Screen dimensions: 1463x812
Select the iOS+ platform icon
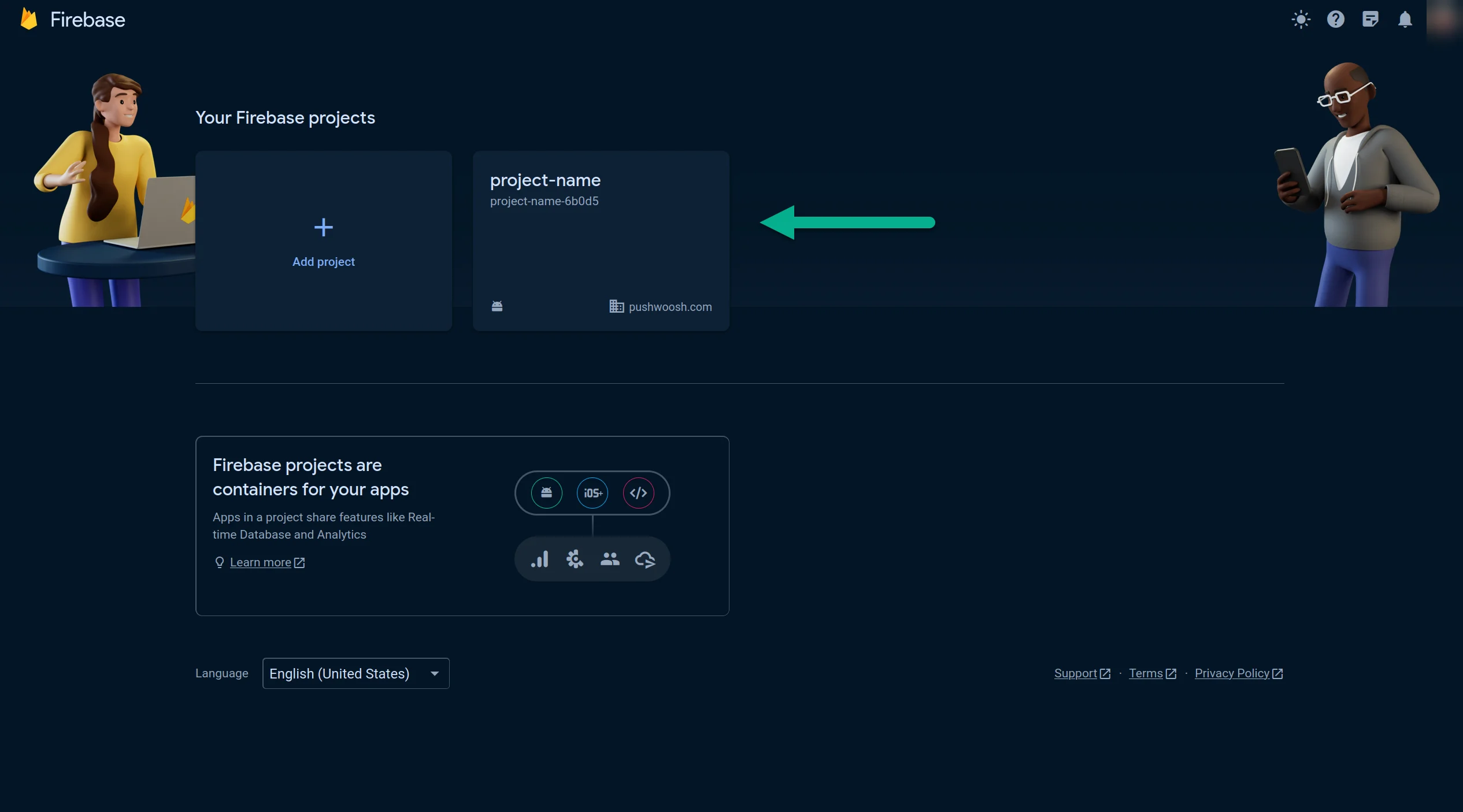tap(592, 493)
